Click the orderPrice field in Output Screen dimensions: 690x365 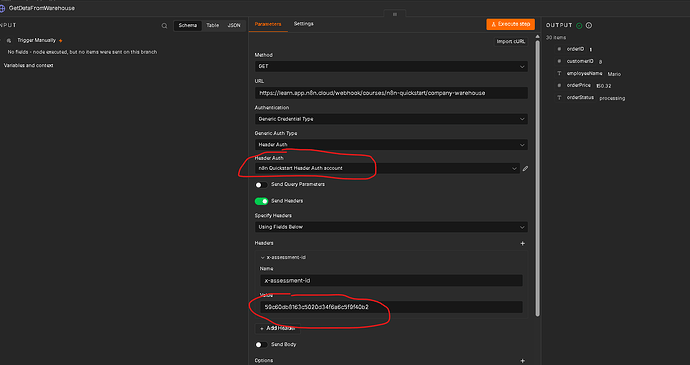[578, 85]
